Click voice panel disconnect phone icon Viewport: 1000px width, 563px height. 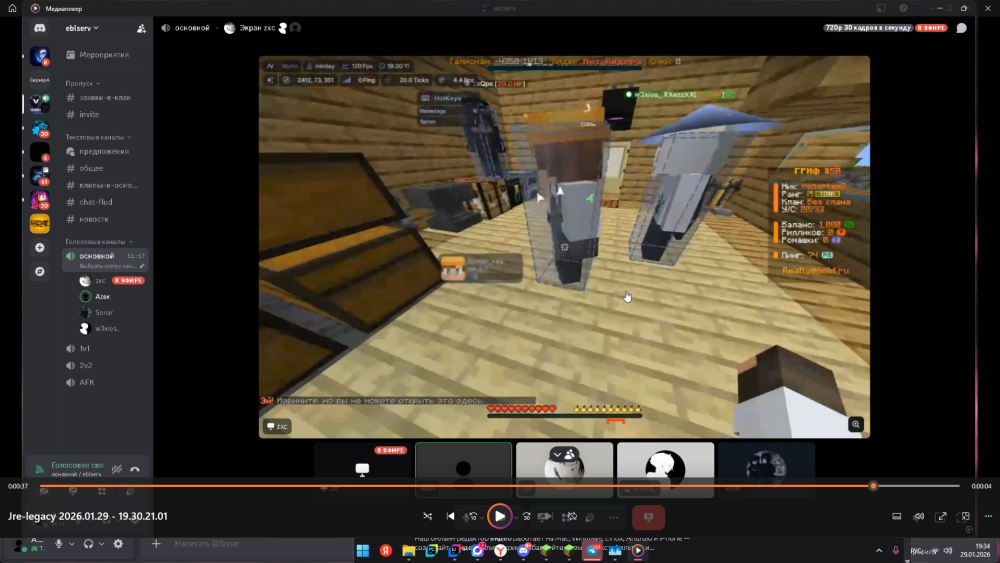(135, 469)
